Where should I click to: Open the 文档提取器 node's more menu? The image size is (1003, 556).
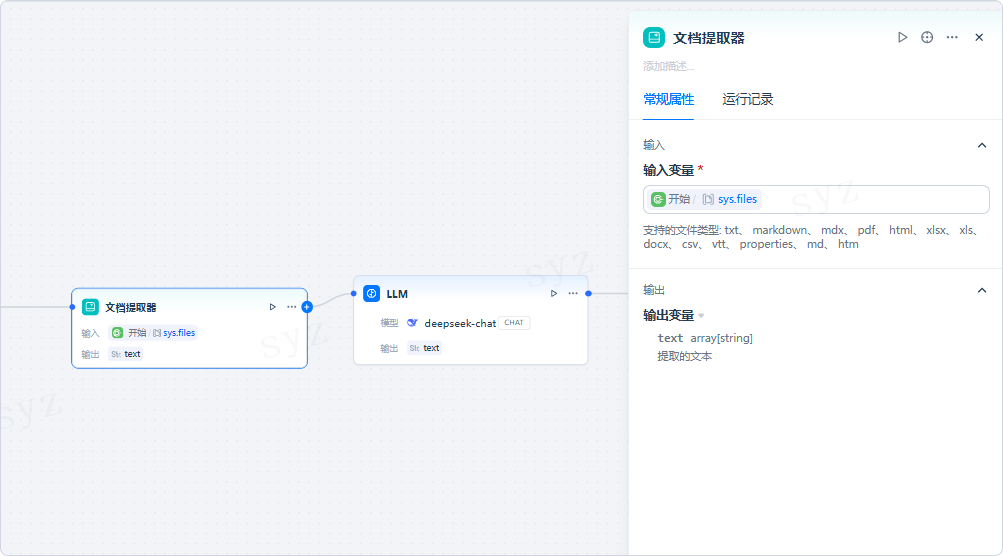pos(291,307)
